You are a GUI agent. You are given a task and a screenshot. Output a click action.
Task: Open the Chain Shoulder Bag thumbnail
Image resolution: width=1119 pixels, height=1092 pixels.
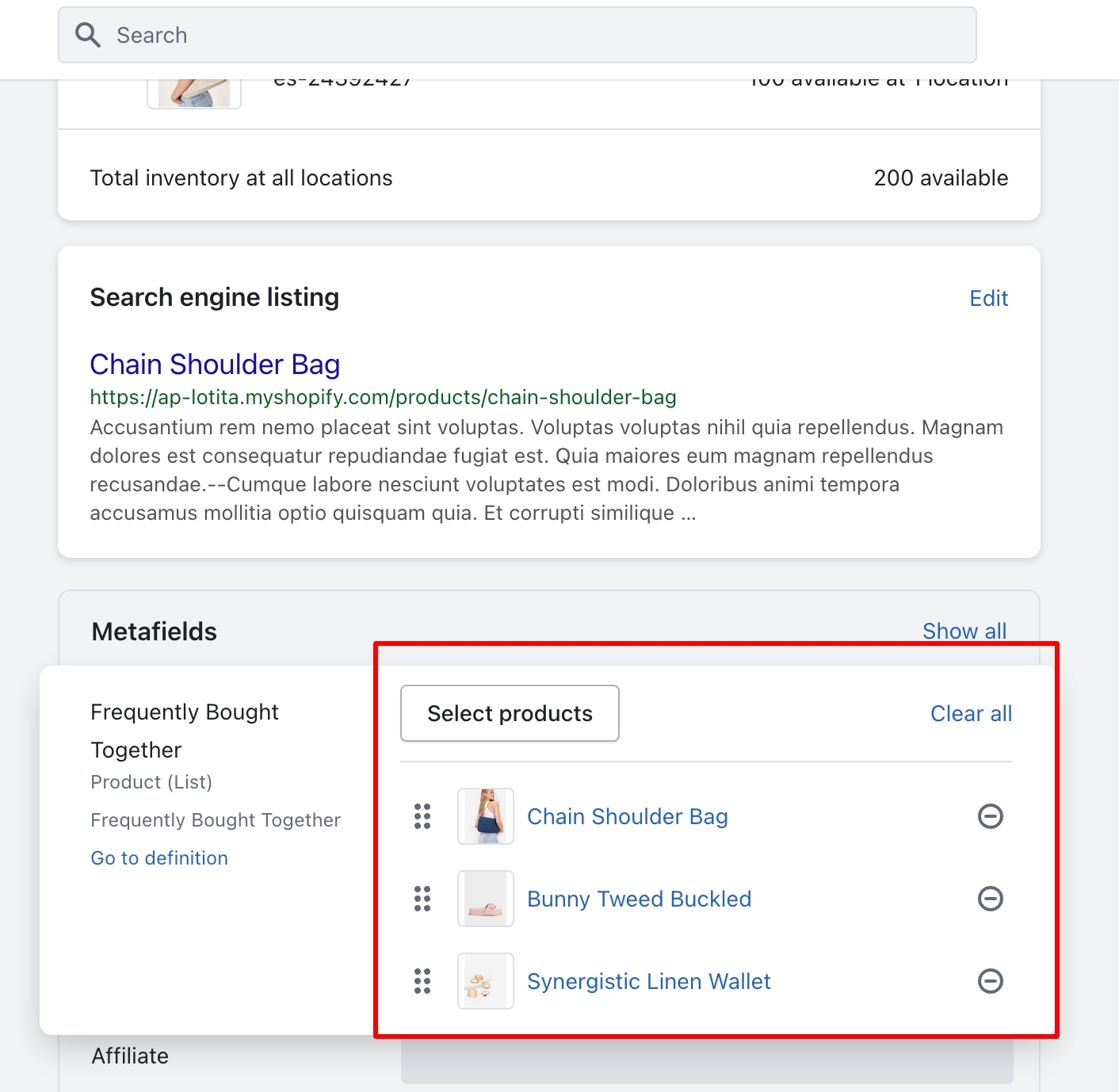click(486, 816)
